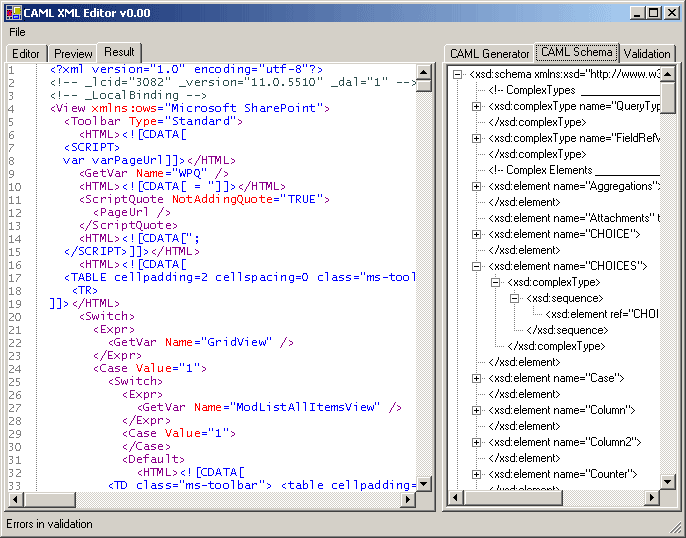Expand the Aggregations element node
The width and height of the screenshot is (686, 538).
click(x=476, y=186)
